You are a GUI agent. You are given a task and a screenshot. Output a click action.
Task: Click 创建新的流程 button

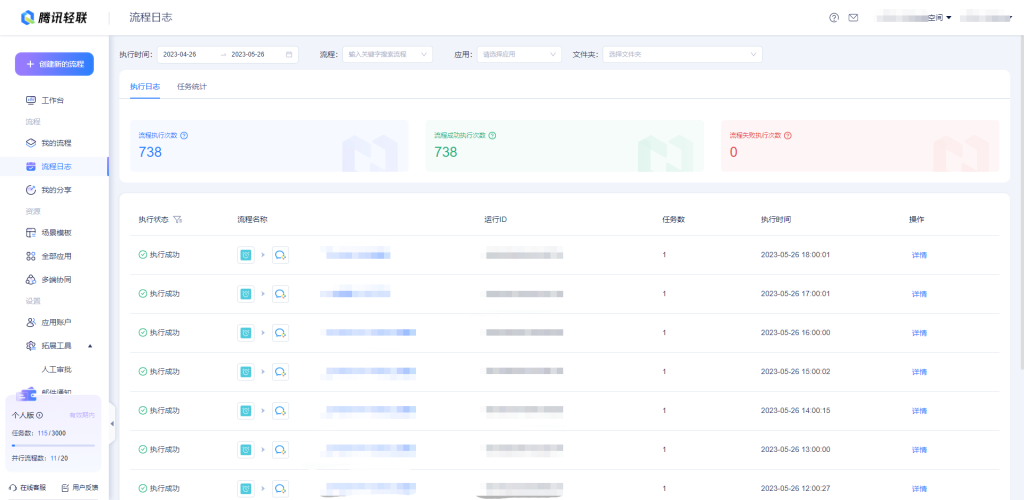[x=54, y=64]
